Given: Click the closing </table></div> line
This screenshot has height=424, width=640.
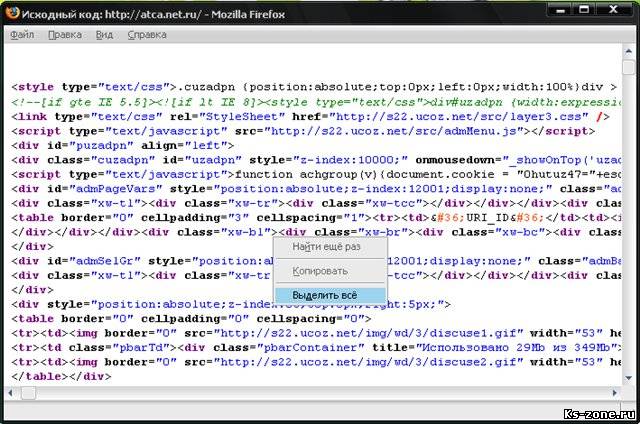Looking at the screenshot, I should 61,377.
